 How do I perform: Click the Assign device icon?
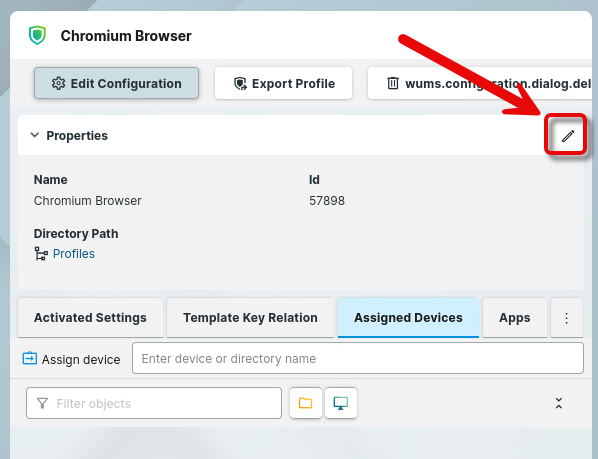(29, 359)
